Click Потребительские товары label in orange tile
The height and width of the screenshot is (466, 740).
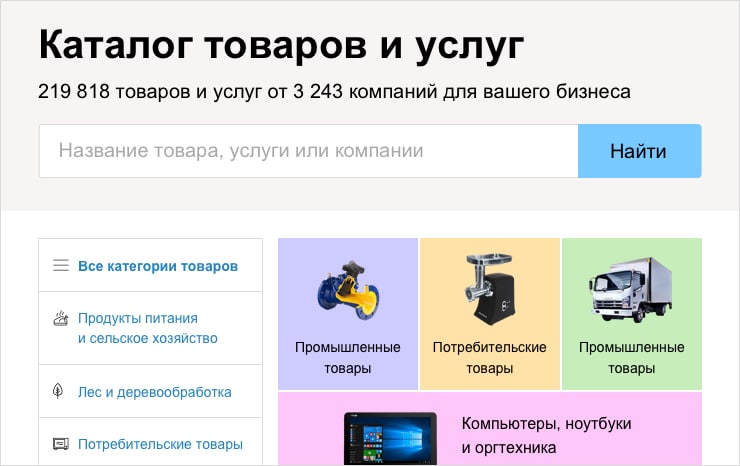tap(489, 357)
